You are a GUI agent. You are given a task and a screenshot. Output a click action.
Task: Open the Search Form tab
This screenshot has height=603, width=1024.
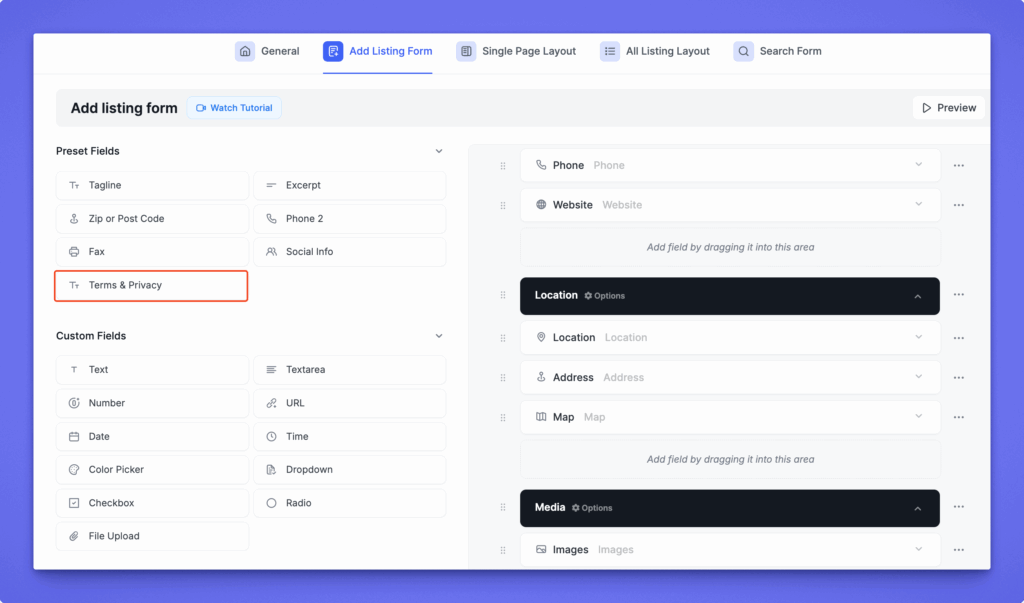[778, 51]
